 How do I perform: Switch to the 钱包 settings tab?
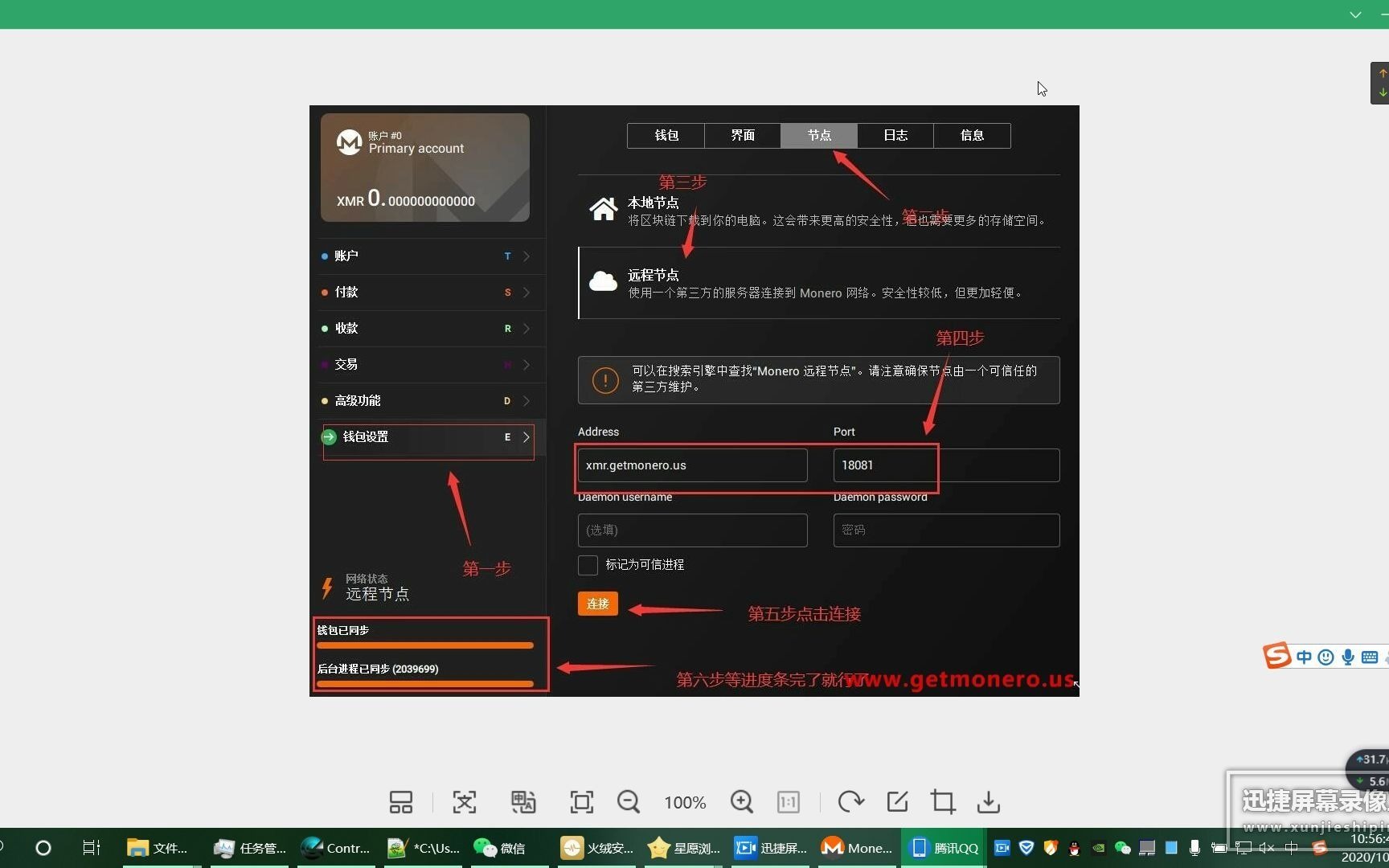[666, 135]
